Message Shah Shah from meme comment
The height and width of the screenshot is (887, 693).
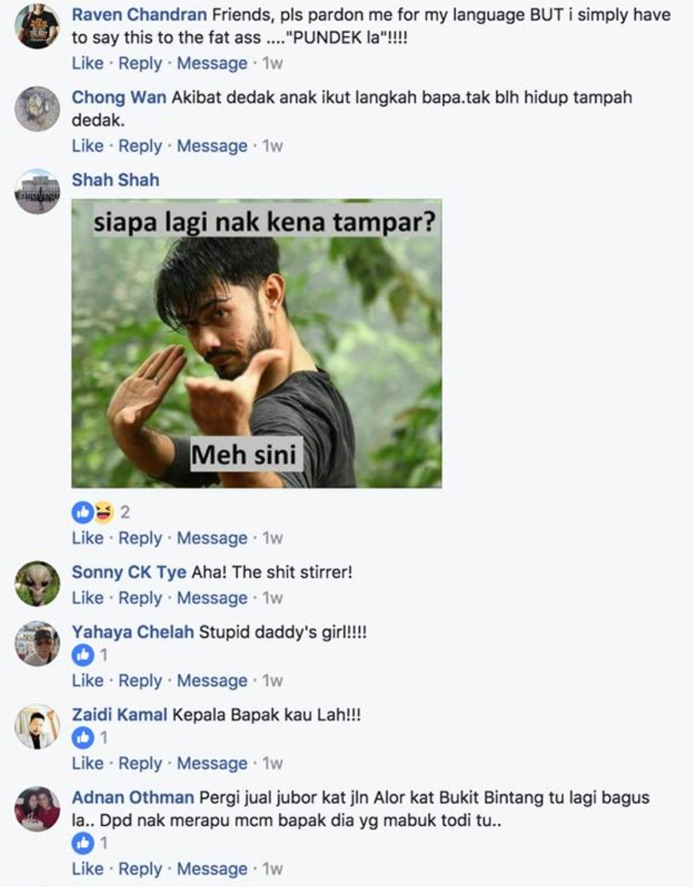pos(212,538)
